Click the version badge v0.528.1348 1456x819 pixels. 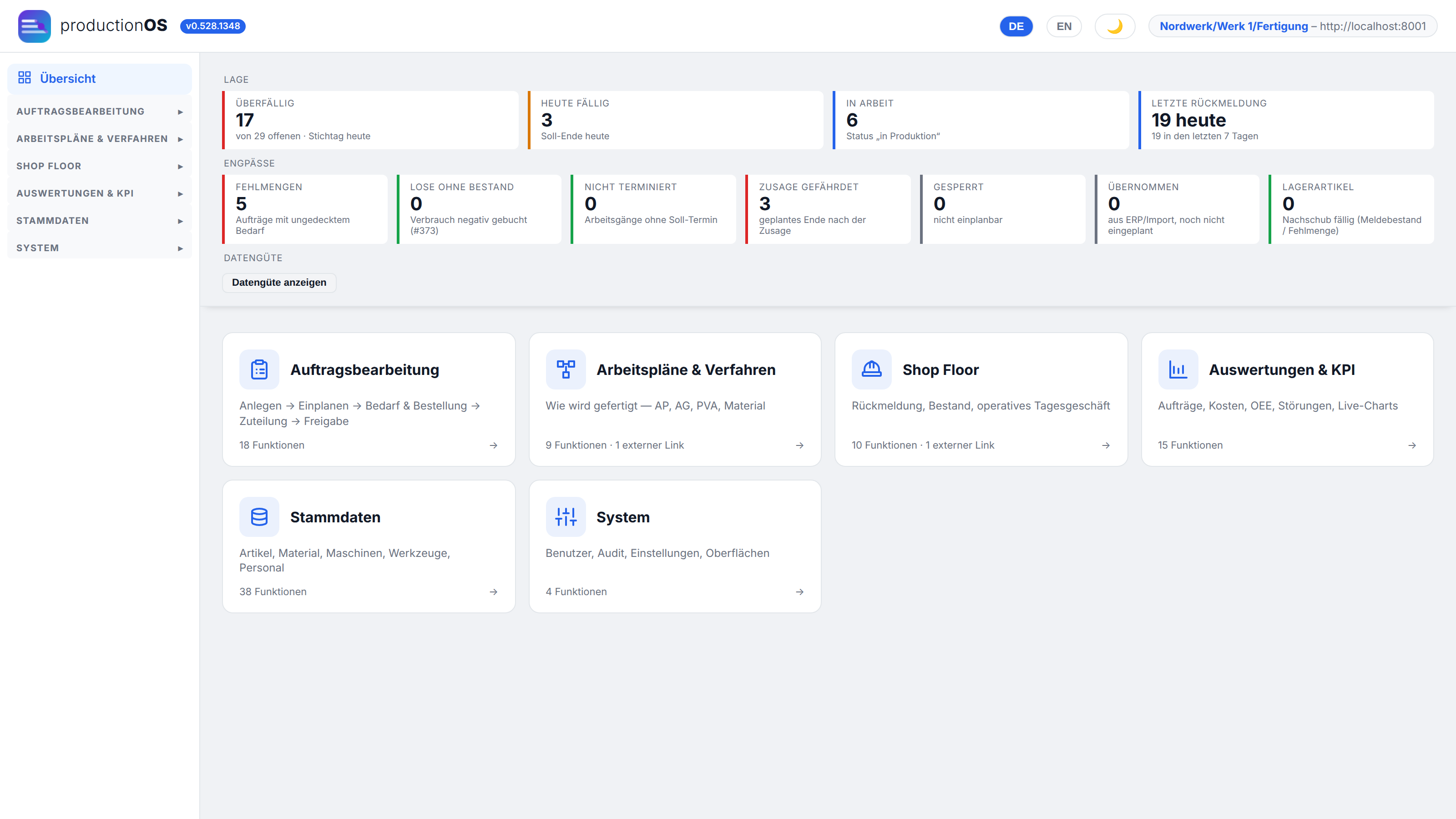pyautogui.click(x=212, y=26)
